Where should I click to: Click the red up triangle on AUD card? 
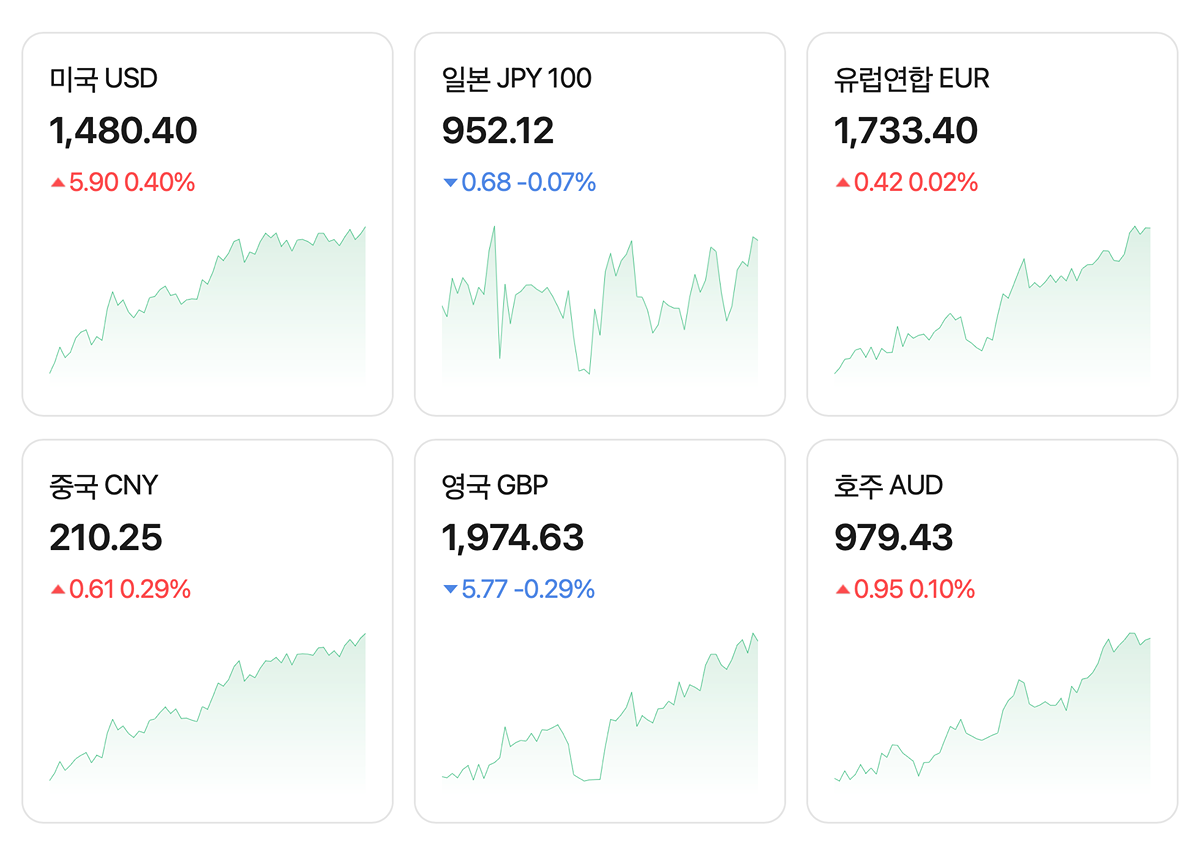coord(843,590)
